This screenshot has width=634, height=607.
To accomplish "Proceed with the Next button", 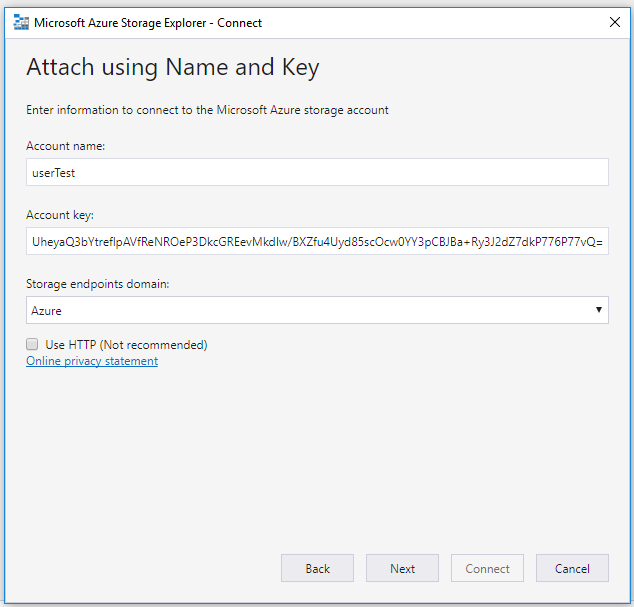I will pos(402,568).
